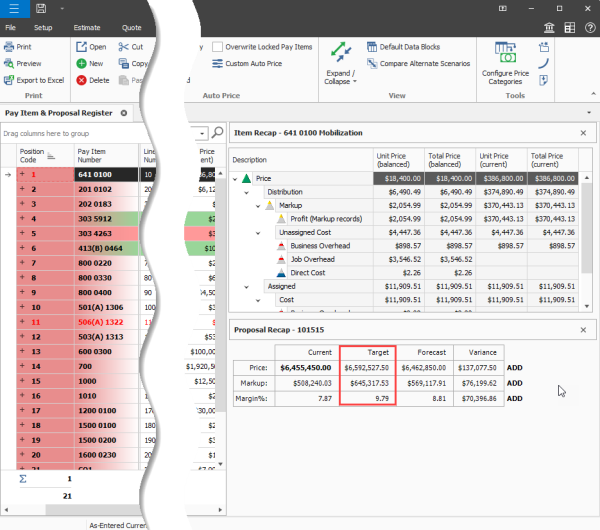Click Target margin 9.79 cell
The height and width of the screenshot is (530, 600).
367,398
